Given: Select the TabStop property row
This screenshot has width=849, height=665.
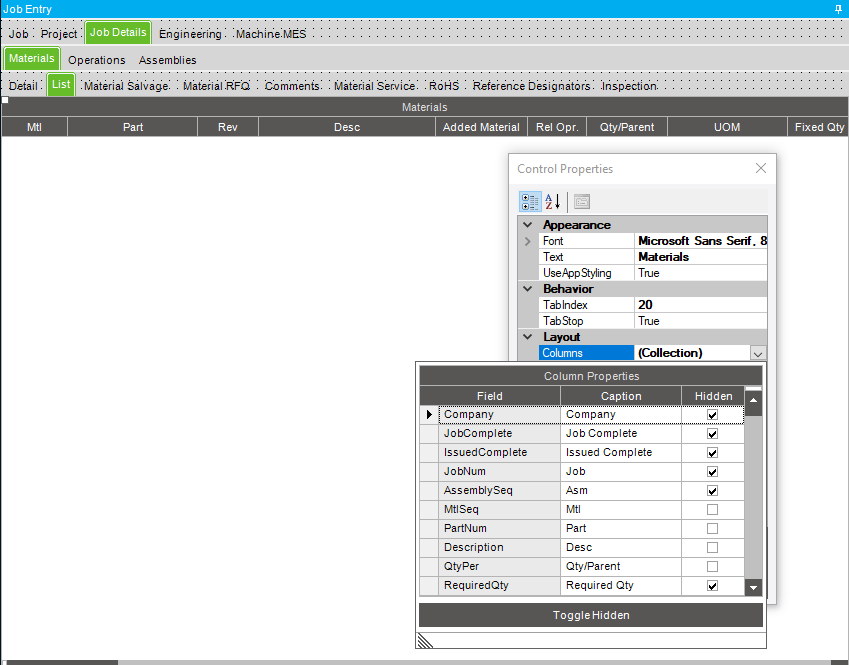Looking at the screenshot, I should [x=653, y=321].
